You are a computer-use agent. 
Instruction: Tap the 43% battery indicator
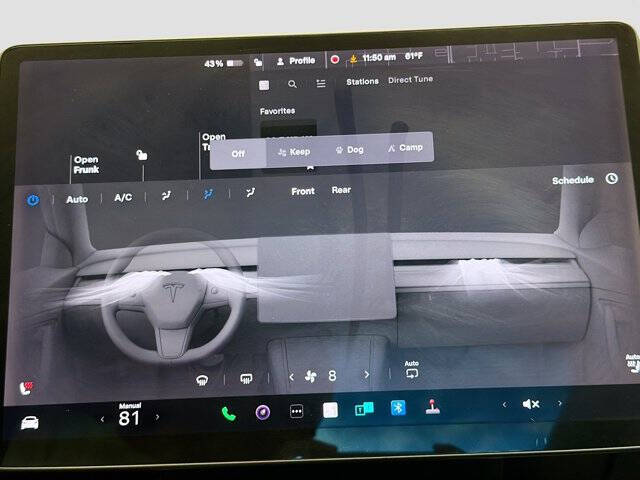pos(224,63)
